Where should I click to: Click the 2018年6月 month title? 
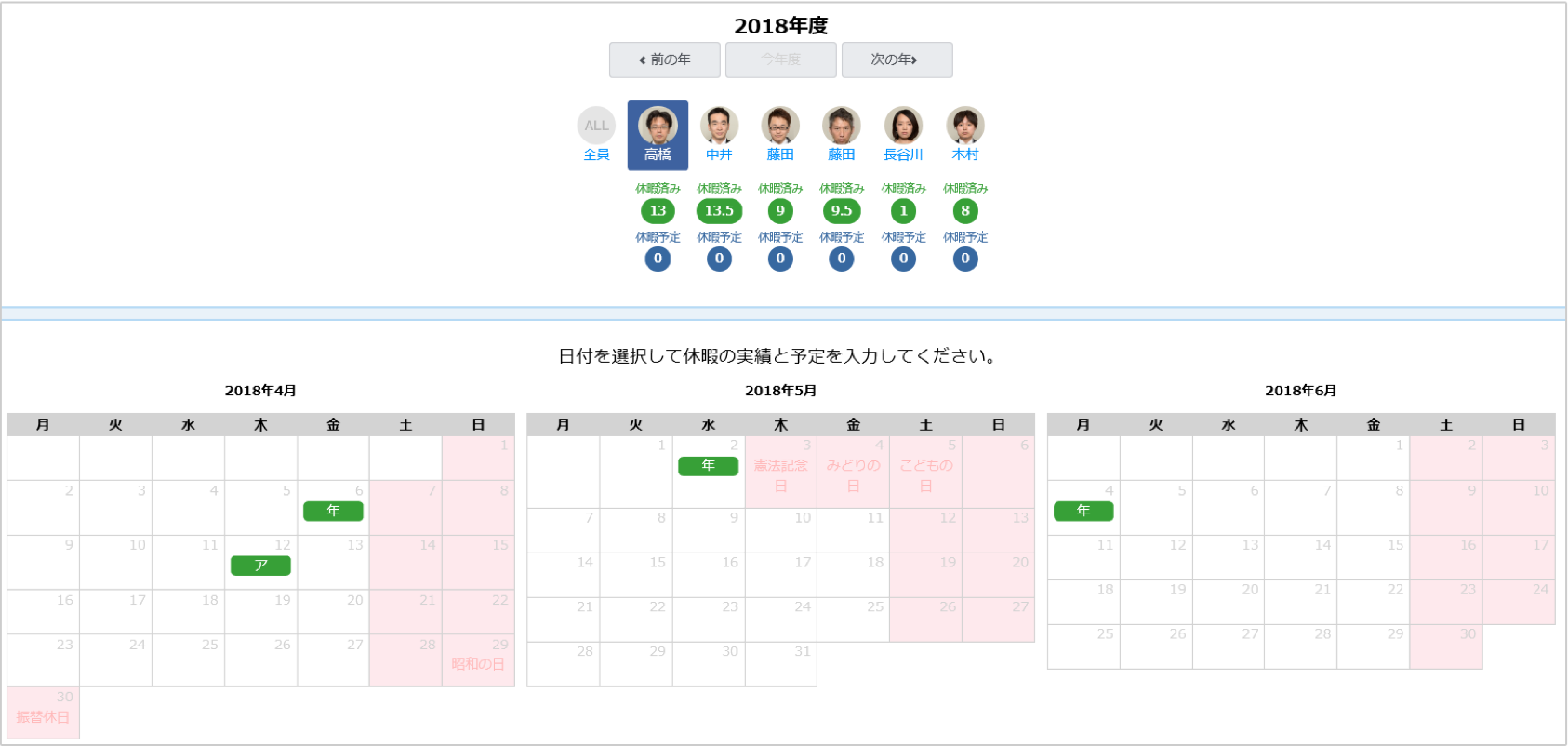(1300, 391)
